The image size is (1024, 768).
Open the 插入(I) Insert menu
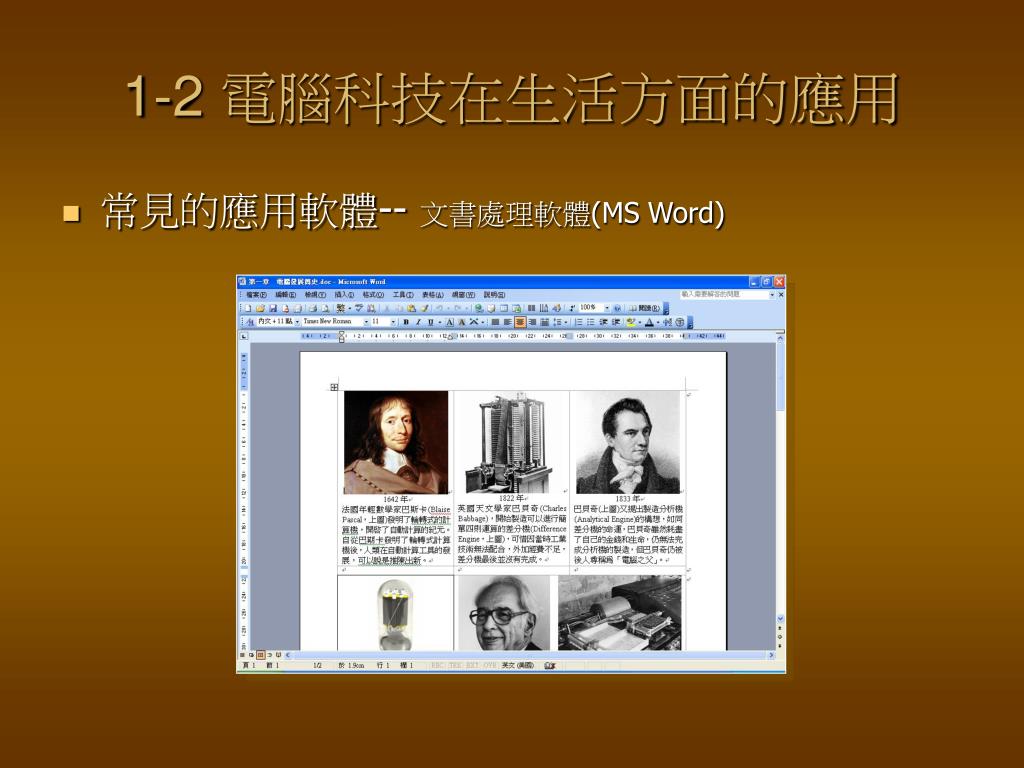(x=344, y=295)
